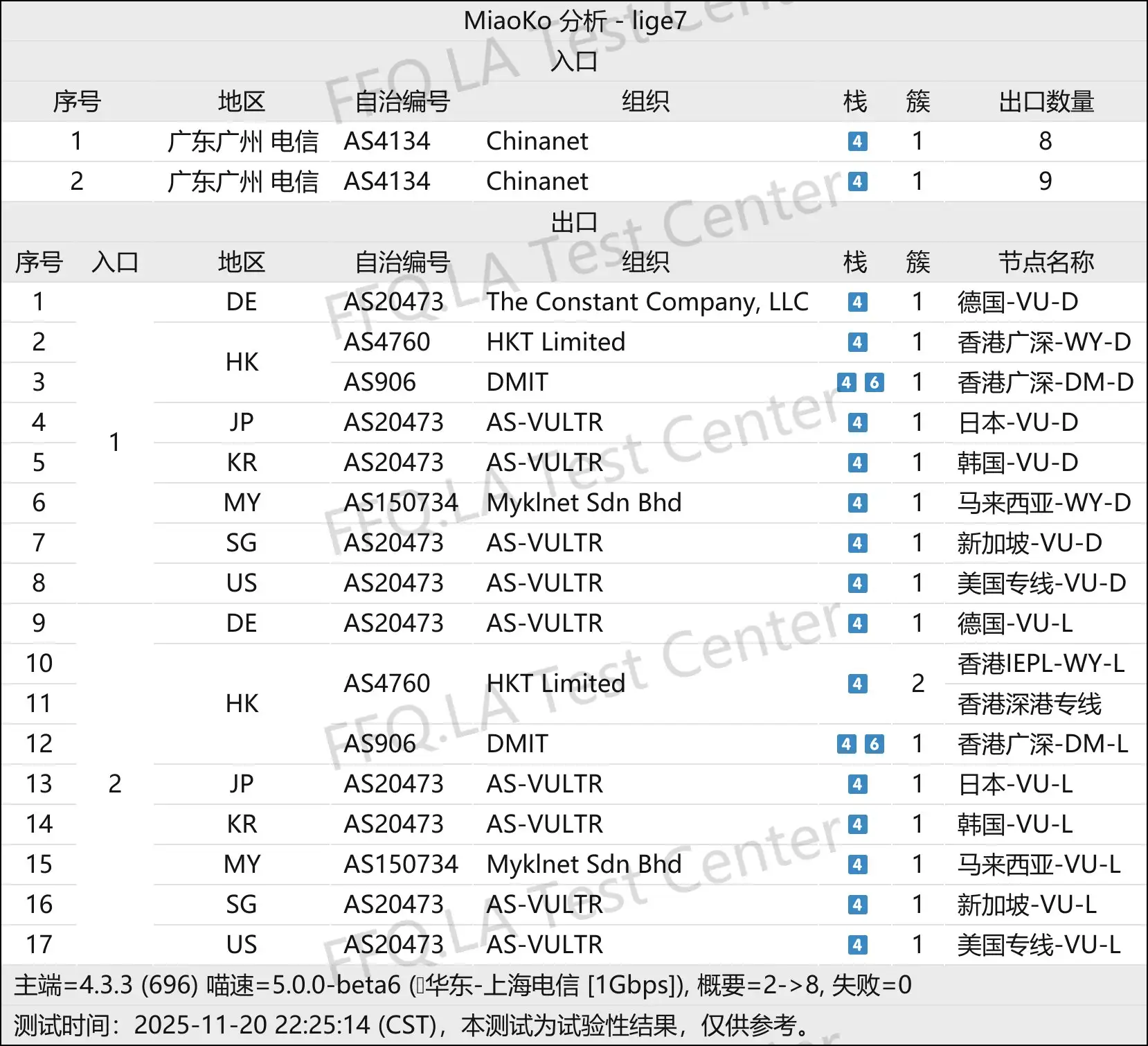Image resolution: width=1148 pixels, height=1046 pixels.
Task: Click the 节点名称 column header
Action: 1044,262
